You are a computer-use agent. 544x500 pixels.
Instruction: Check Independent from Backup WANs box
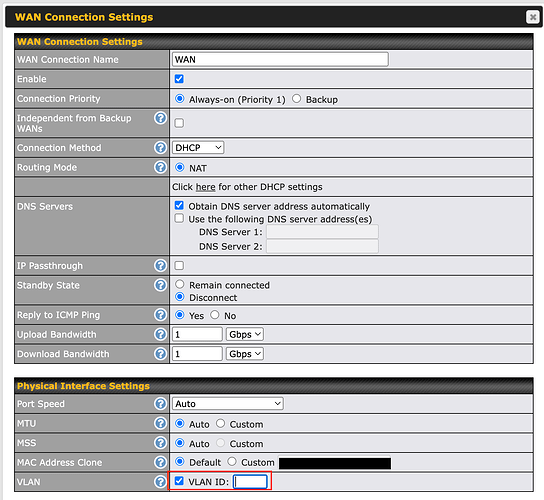[179, 123]
